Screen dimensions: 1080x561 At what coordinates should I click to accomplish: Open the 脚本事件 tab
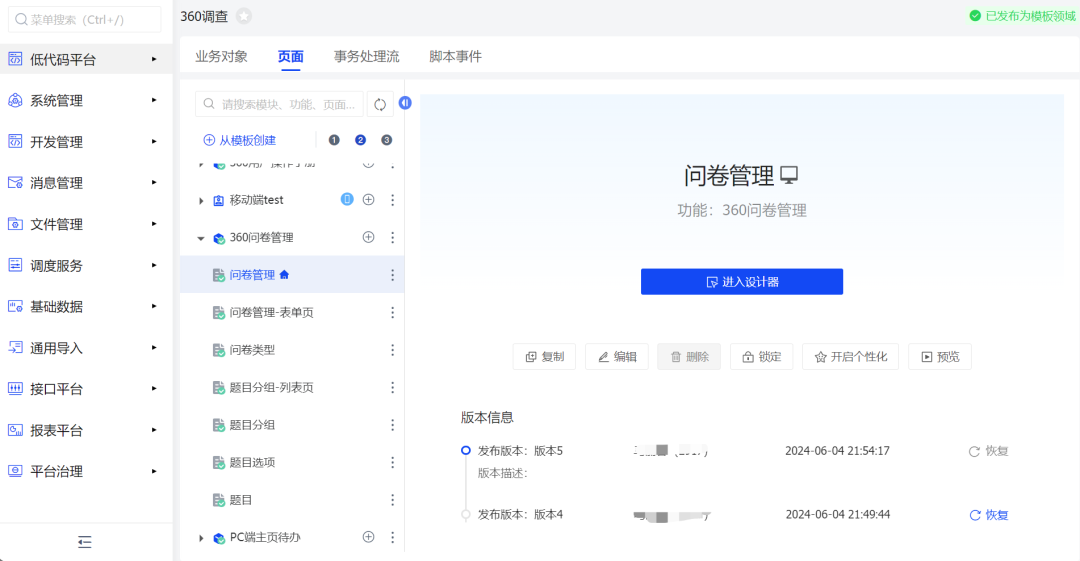coord(455,57)
